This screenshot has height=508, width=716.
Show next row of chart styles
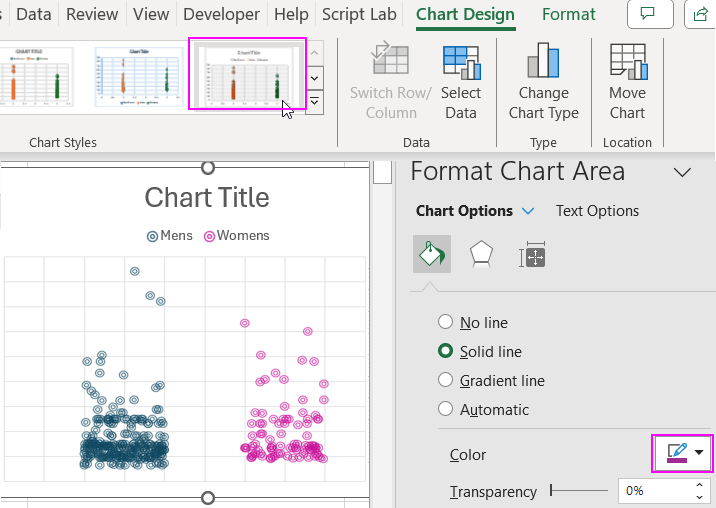(314, 78)
